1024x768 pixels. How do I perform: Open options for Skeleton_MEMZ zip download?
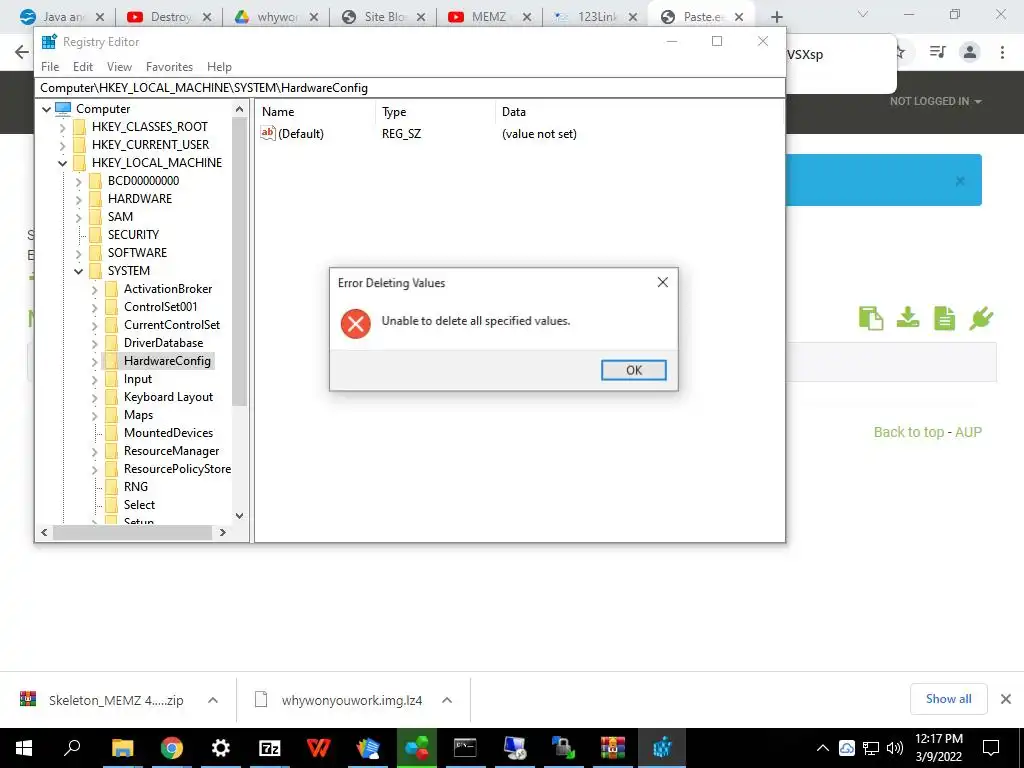pos(213,700)
